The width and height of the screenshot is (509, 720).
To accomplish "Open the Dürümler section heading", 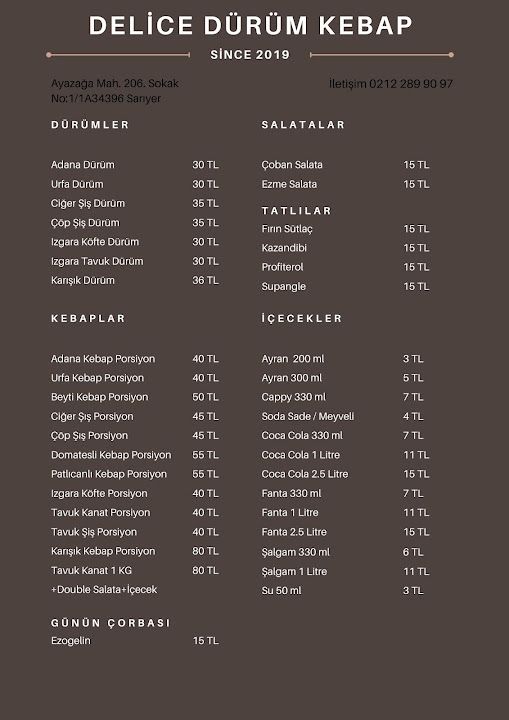I will pos(90,125).
